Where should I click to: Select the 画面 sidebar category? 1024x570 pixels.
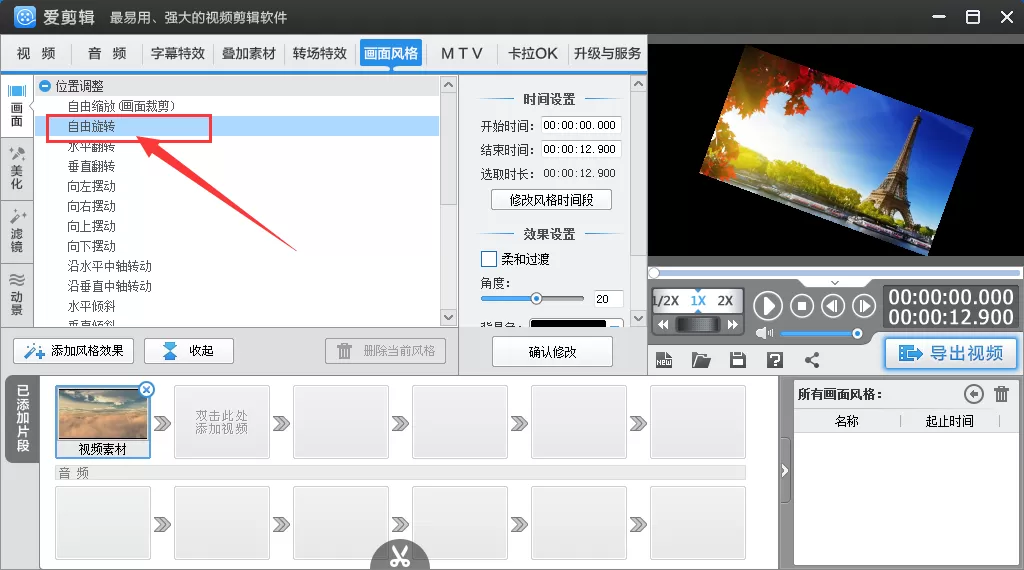17,106
